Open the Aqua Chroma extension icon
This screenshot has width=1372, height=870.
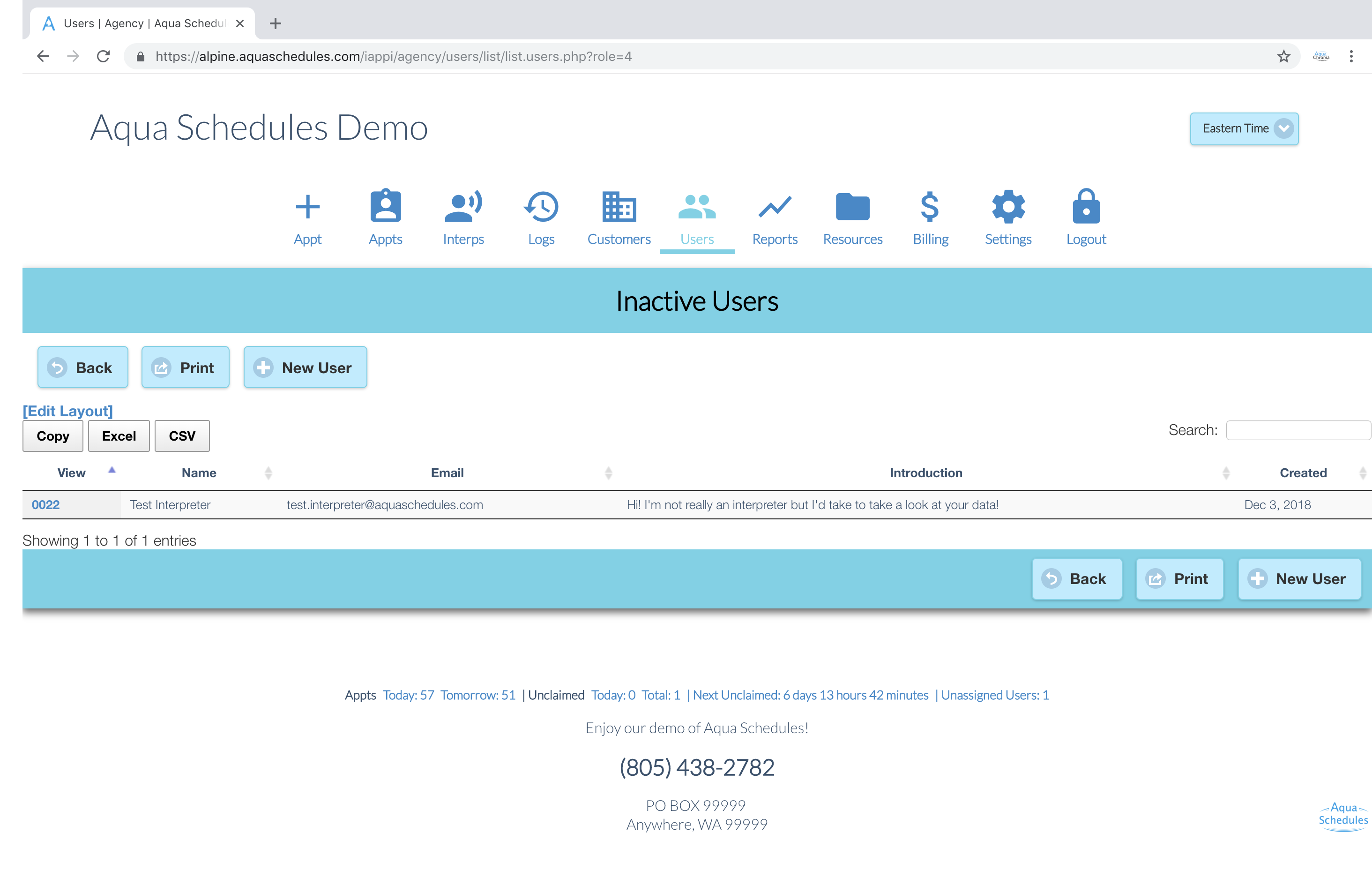click(x=1321, y=56)
